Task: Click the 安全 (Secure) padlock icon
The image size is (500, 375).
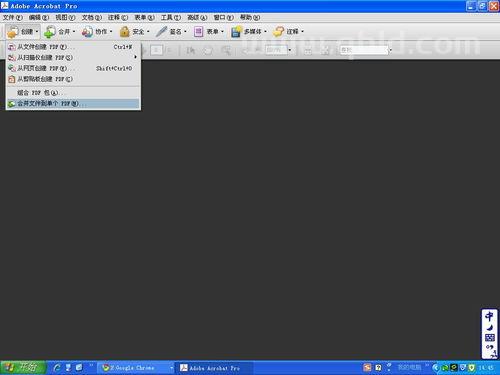Action: tap(124, 32)
